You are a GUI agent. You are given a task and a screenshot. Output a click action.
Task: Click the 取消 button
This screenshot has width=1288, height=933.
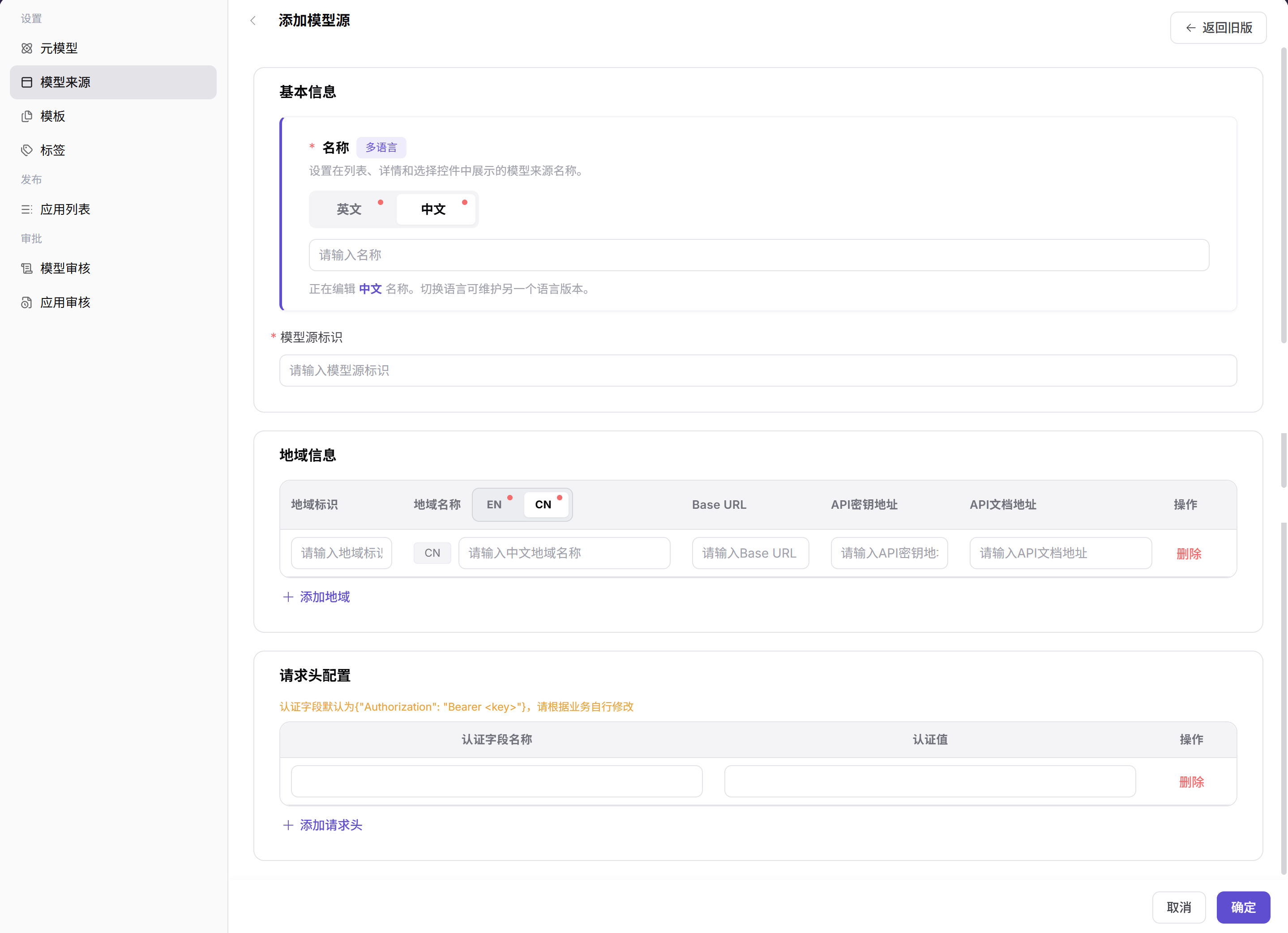coord(1179,907)
